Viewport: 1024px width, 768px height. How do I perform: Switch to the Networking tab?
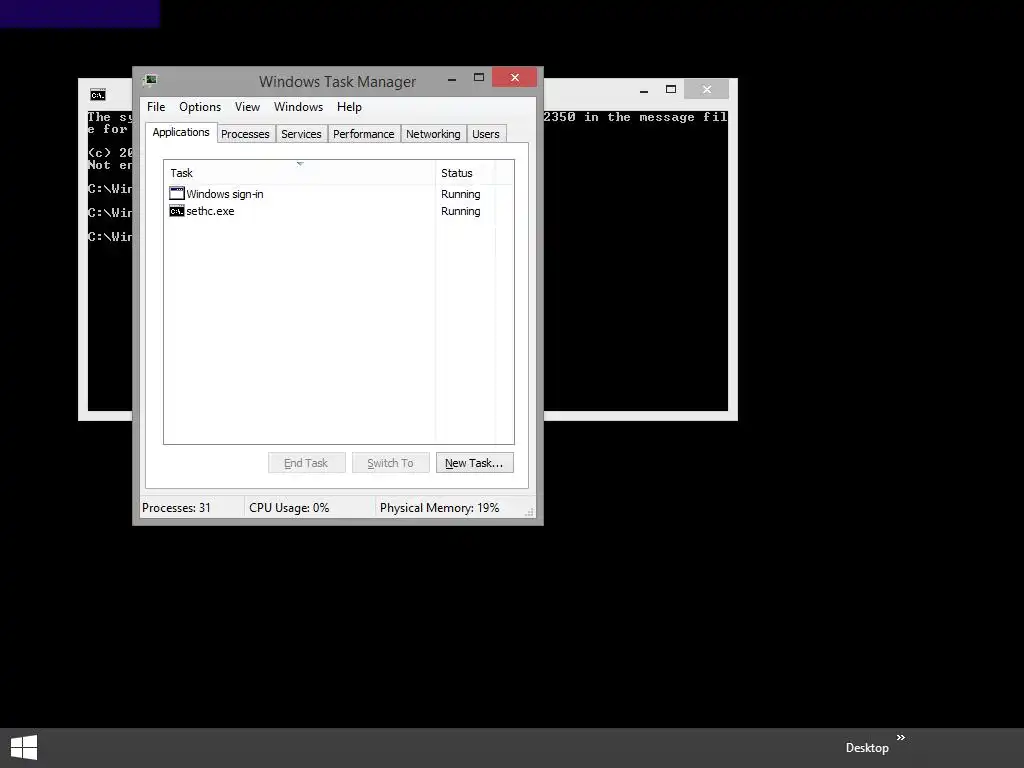[x=433, y=134]
